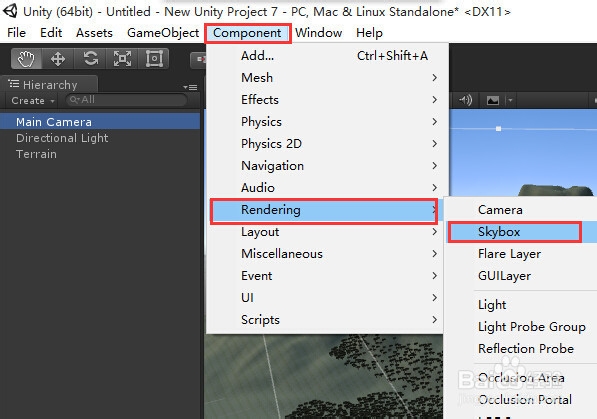Open the Create dropdown in Hierarchy
This screenshot has height=419, width=597.
[x=33, y=101]
